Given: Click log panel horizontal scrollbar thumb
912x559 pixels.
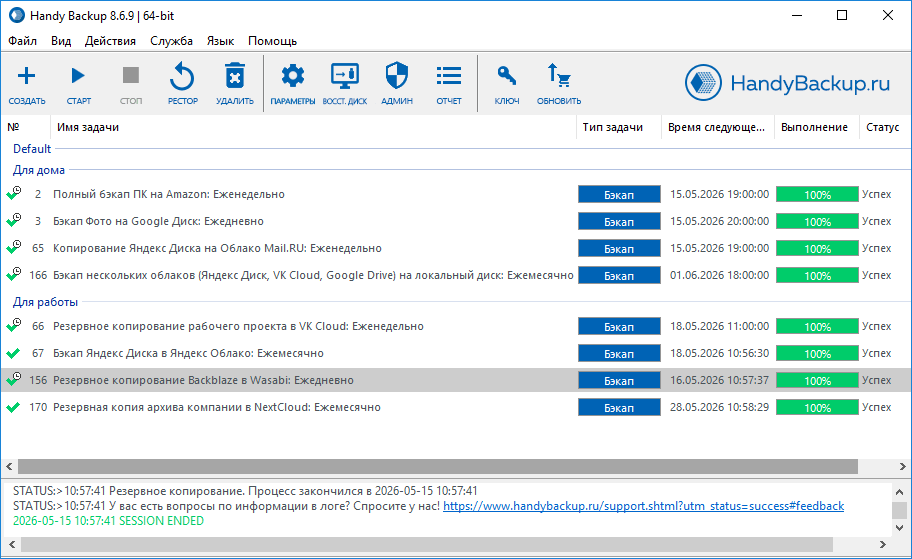Looking at the screenshot, I should tap(427, 544).
